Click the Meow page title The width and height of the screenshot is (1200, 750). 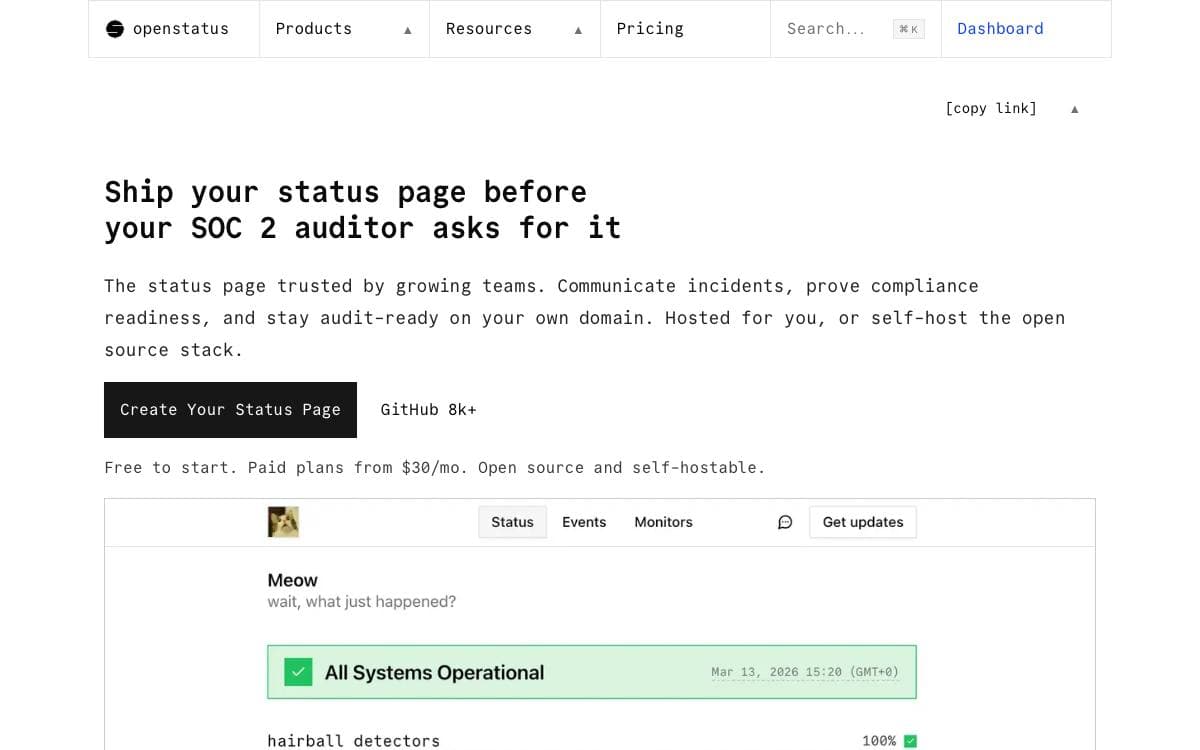pyautogui.click(x=292, y=580)
